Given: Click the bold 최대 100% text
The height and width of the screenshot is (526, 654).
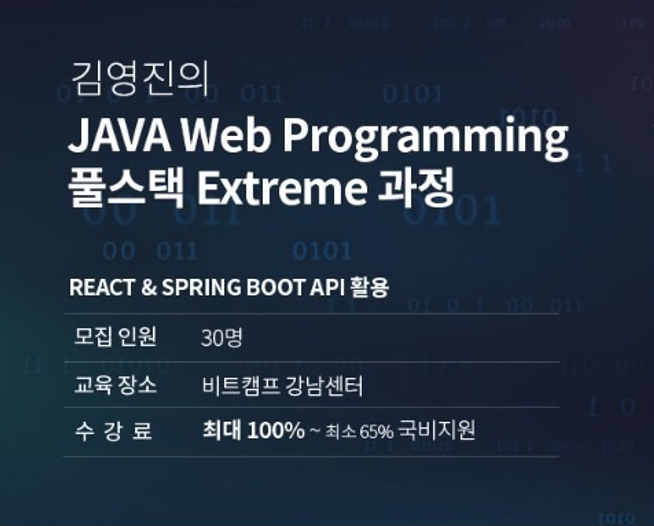Looking at the screenshot, I should point(253,431).
